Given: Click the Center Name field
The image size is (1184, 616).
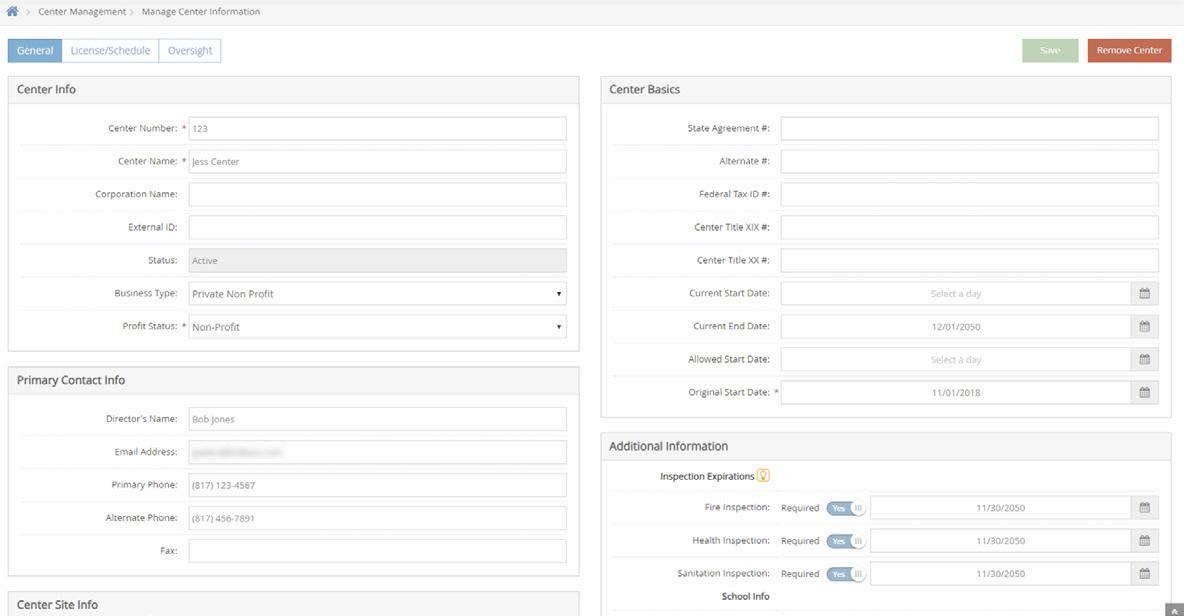Looking at the screenshot, I should [378, 162].
